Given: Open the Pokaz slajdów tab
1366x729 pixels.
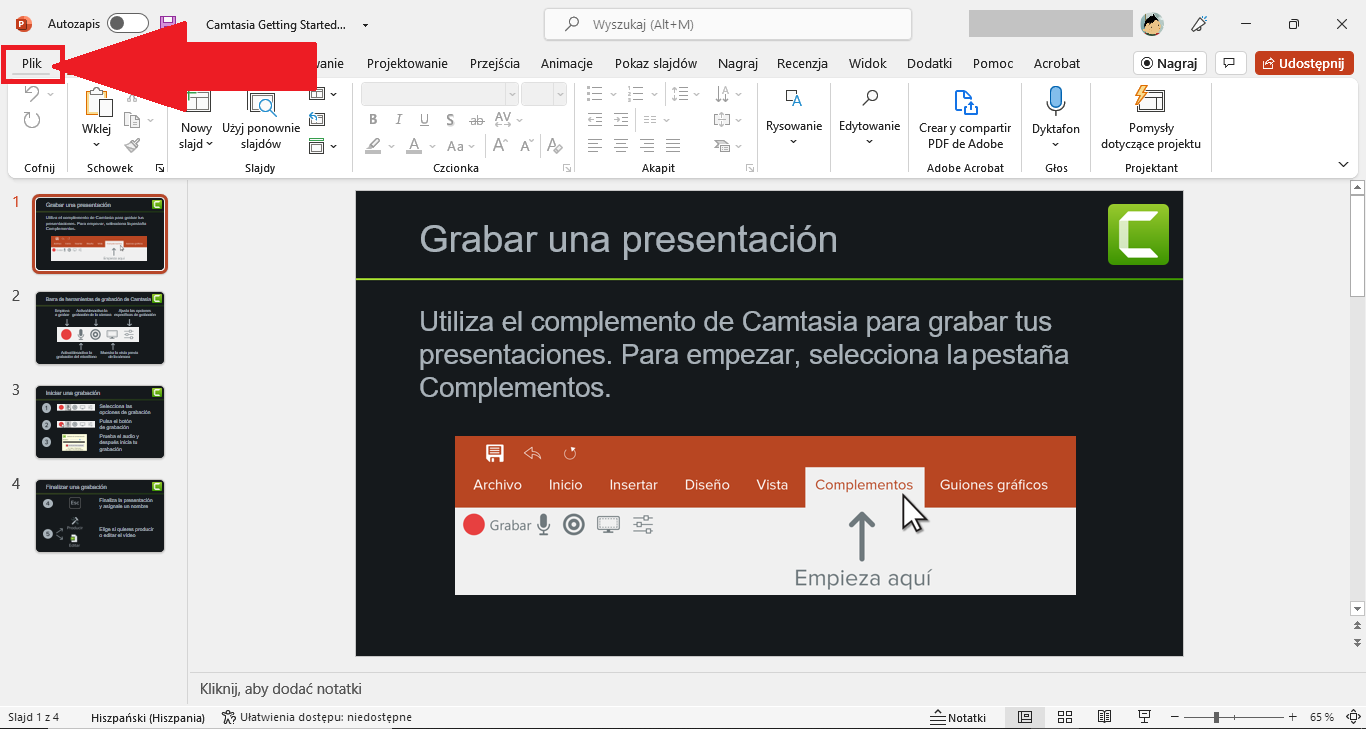Looking at the screenshot, I should 656,63.
